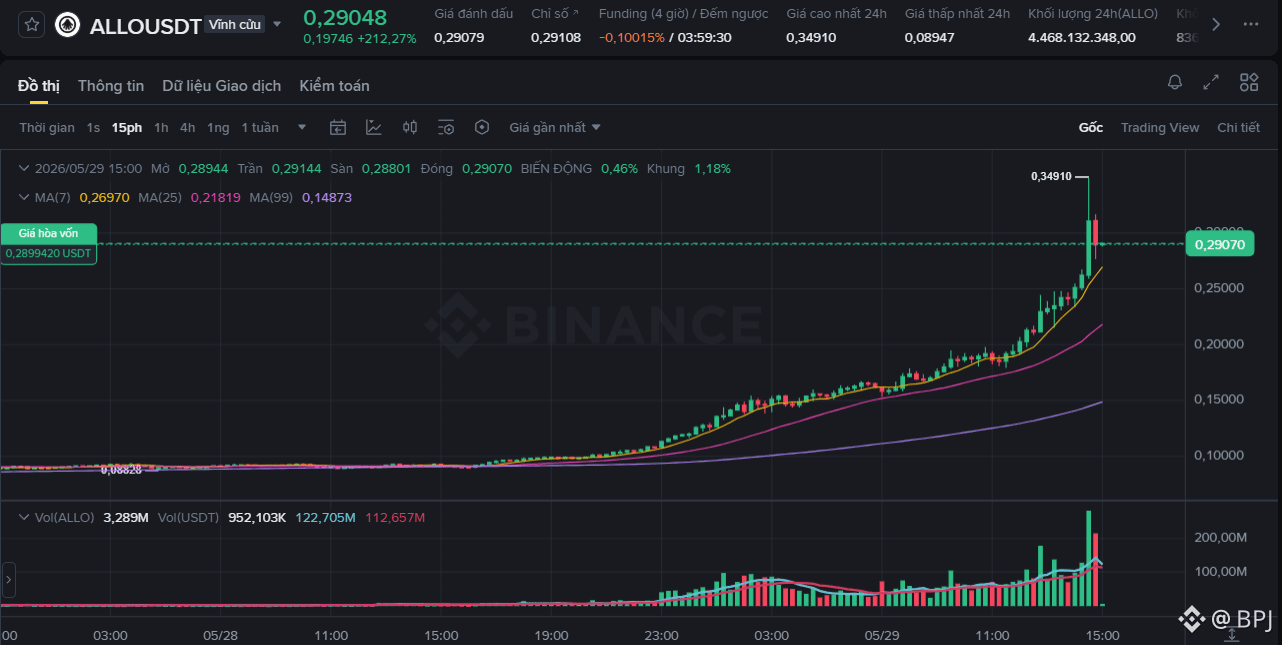
Task: Open the chart display settings eye icon
Action: click(x=446, y=127)
